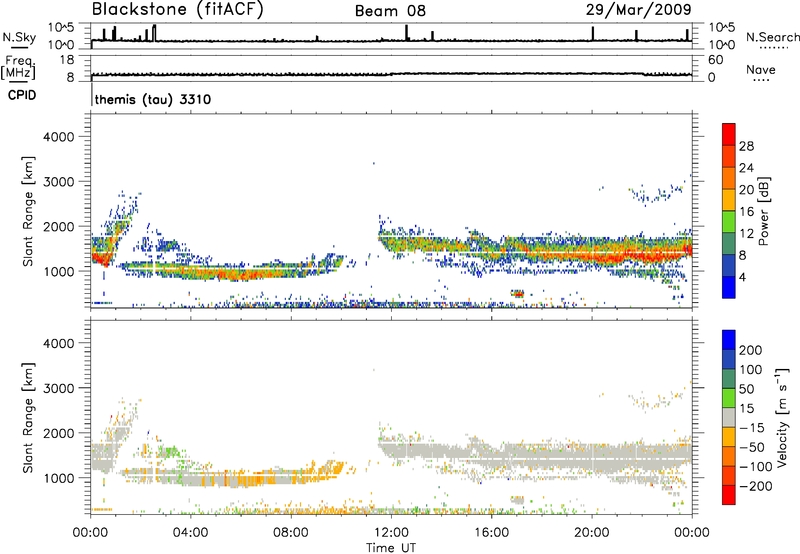Click the 100 label on Velocity color bar
This screenshot has height=554, width=800.
pyautogui.click(x=751, y=369)
